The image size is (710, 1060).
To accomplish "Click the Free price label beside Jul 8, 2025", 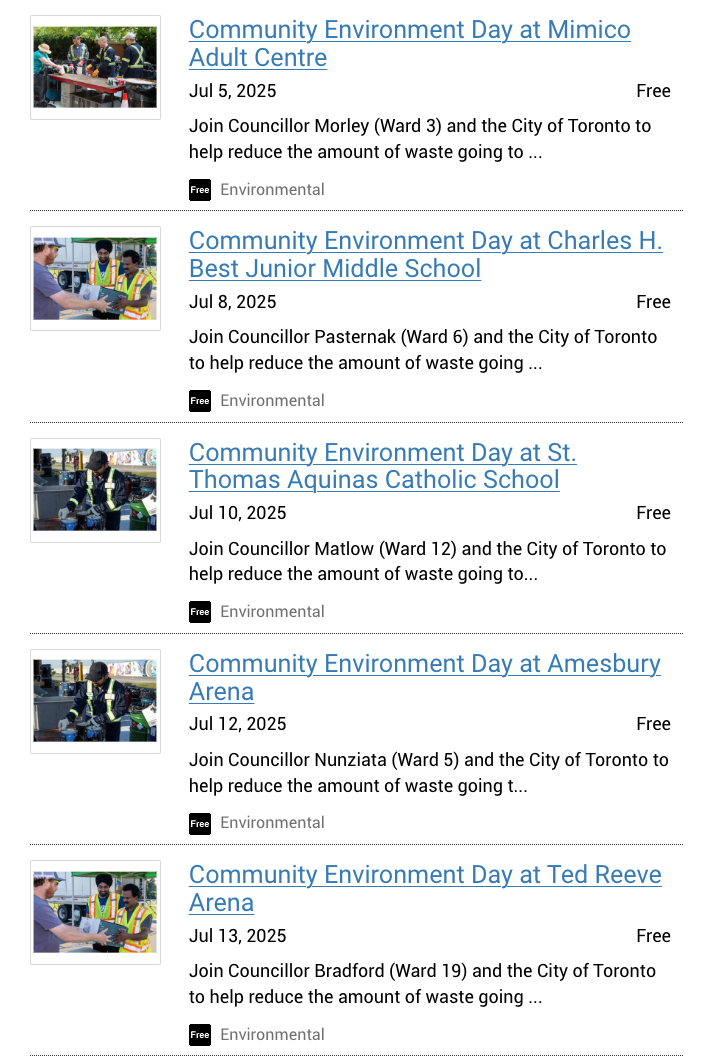I will point(653,302).
